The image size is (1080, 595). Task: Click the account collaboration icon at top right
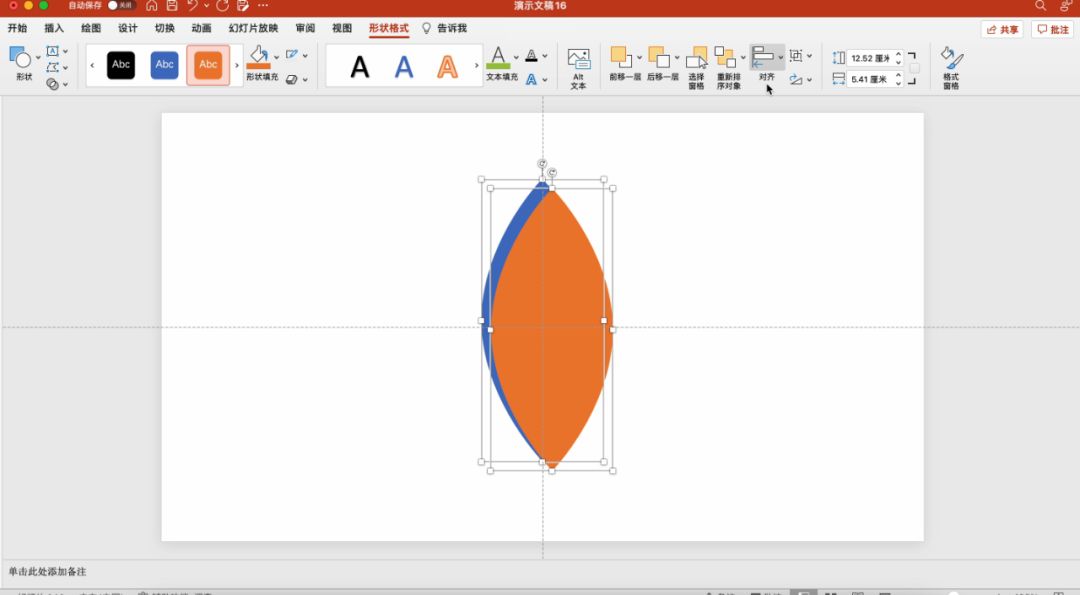point(1066,6)
